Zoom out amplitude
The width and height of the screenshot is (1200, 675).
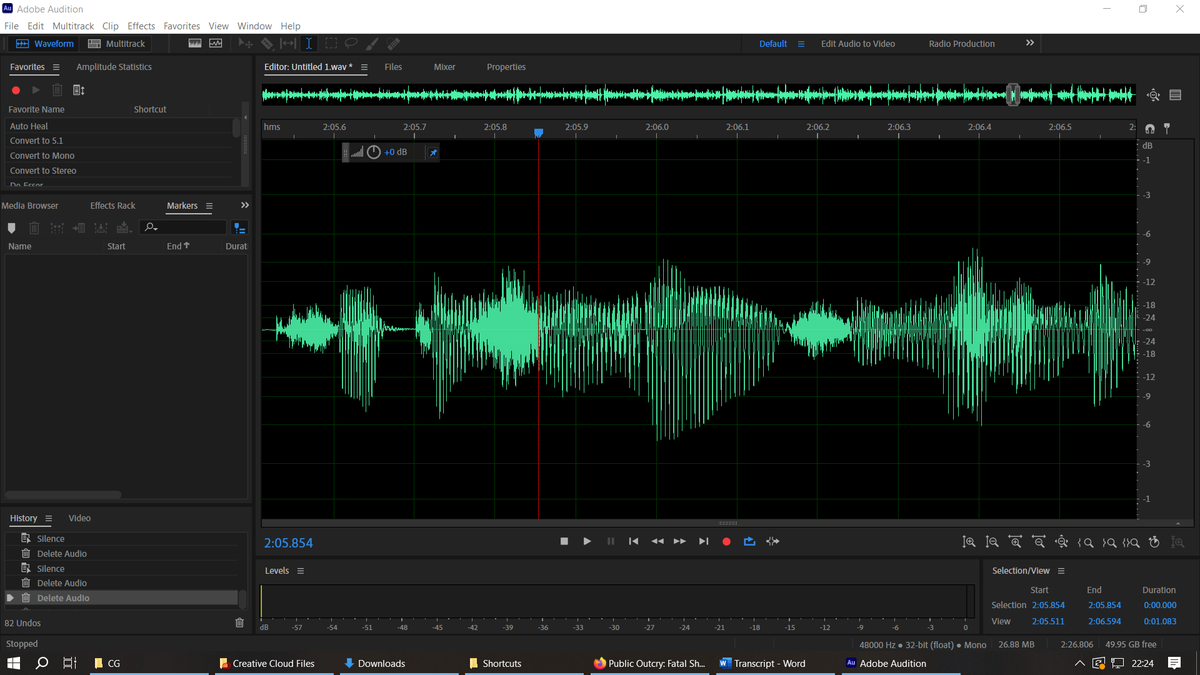992,542
